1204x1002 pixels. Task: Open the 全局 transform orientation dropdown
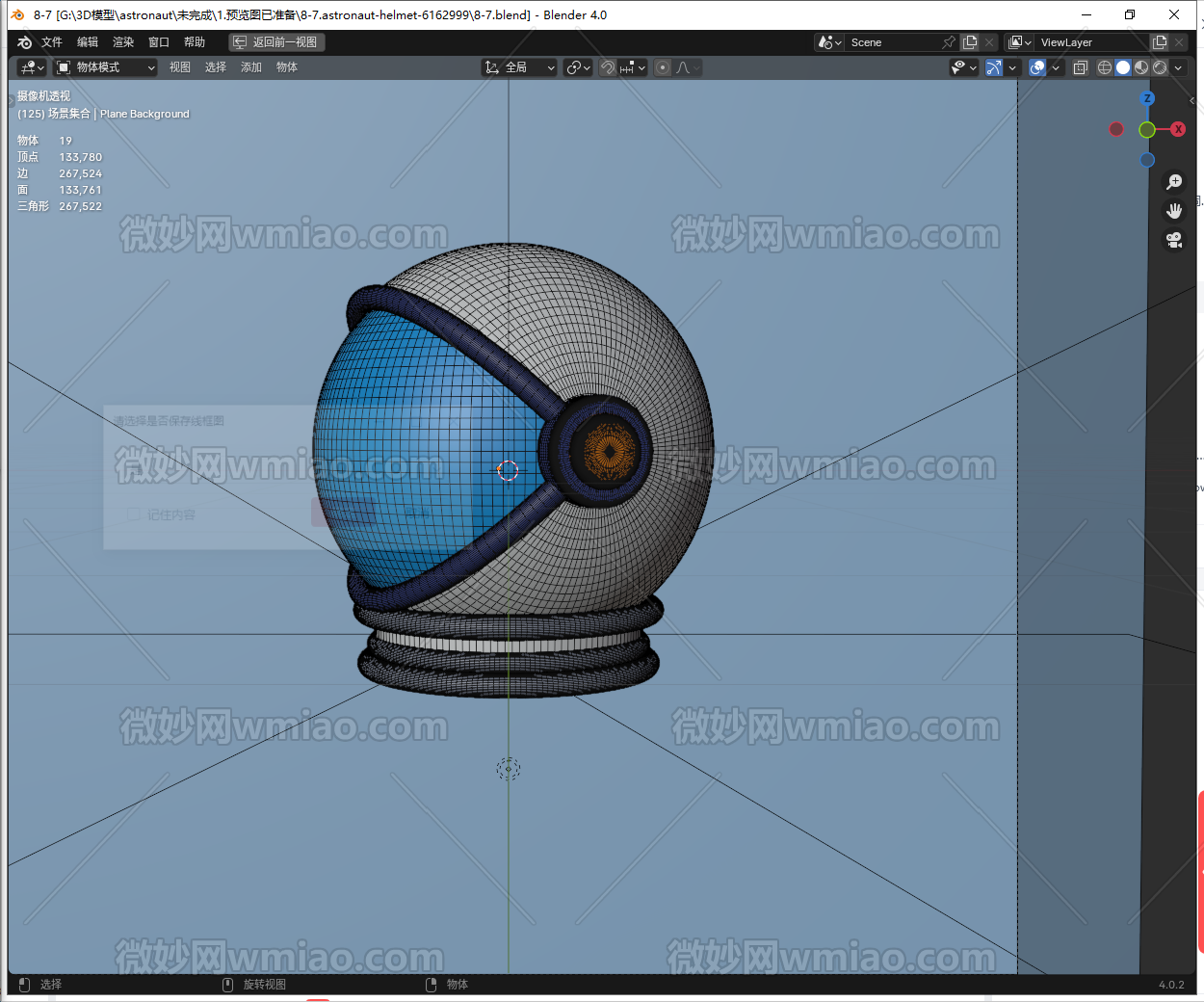pos(519,67)
